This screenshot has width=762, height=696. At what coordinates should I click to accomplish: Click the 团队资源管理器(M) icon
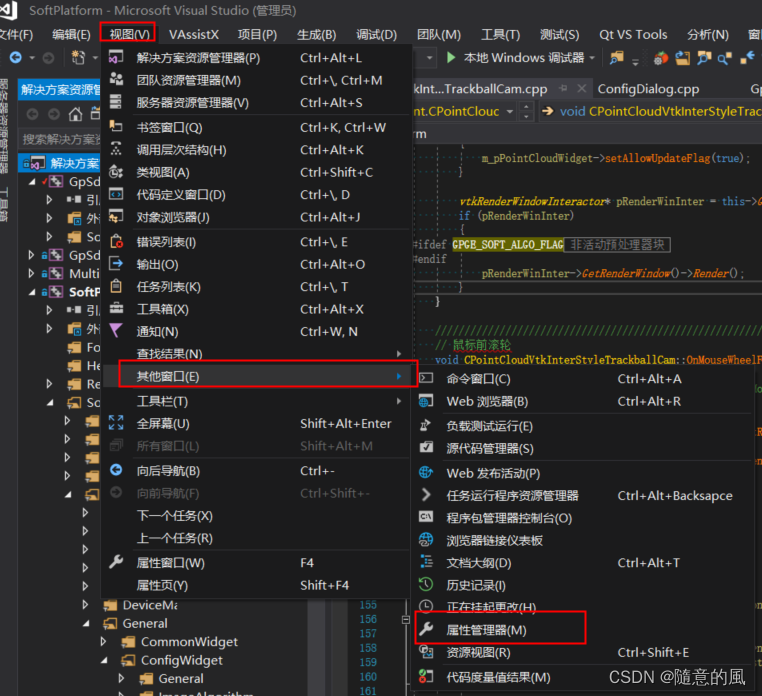[116, 80]
